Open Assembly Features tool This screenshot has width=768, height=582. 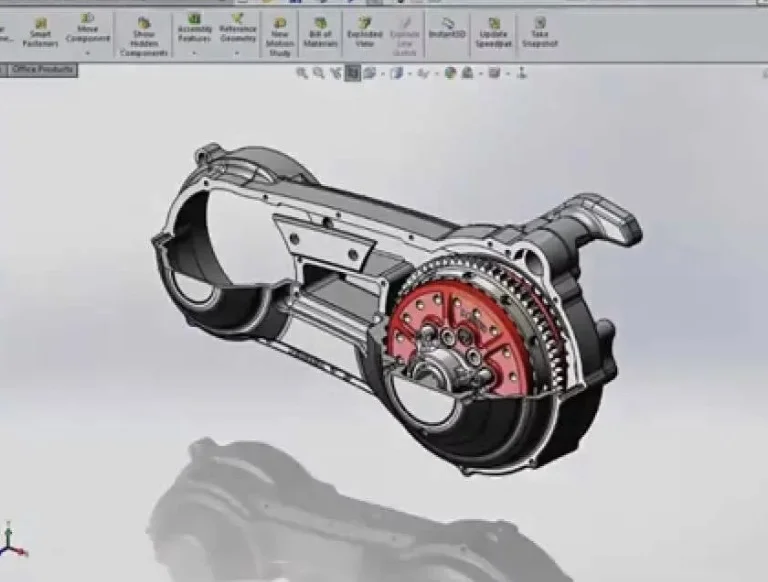coord(194,28)
